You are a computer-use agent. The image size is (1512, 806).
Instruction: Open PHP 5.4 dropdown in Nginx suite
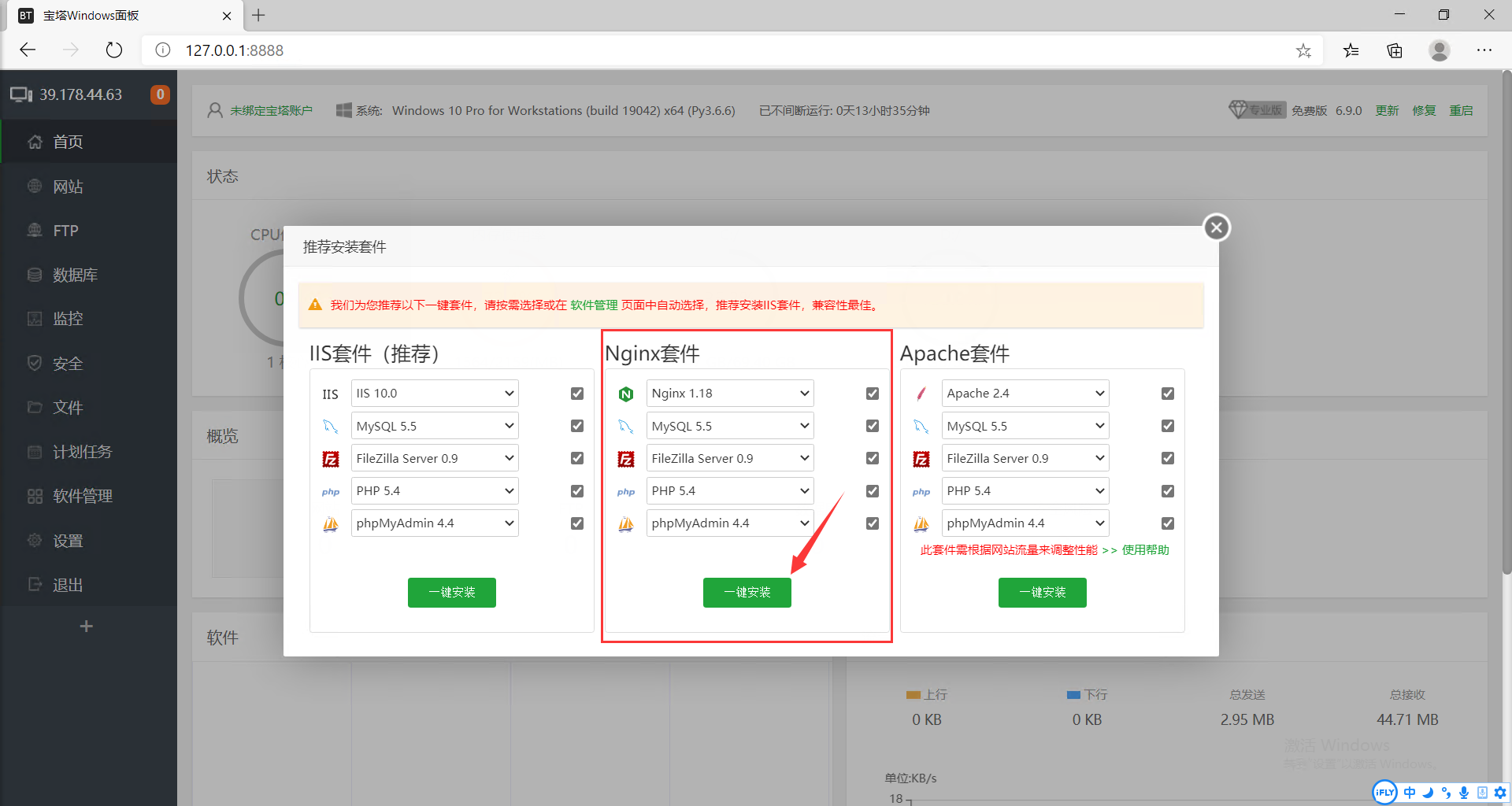click(x=730, y=491)
